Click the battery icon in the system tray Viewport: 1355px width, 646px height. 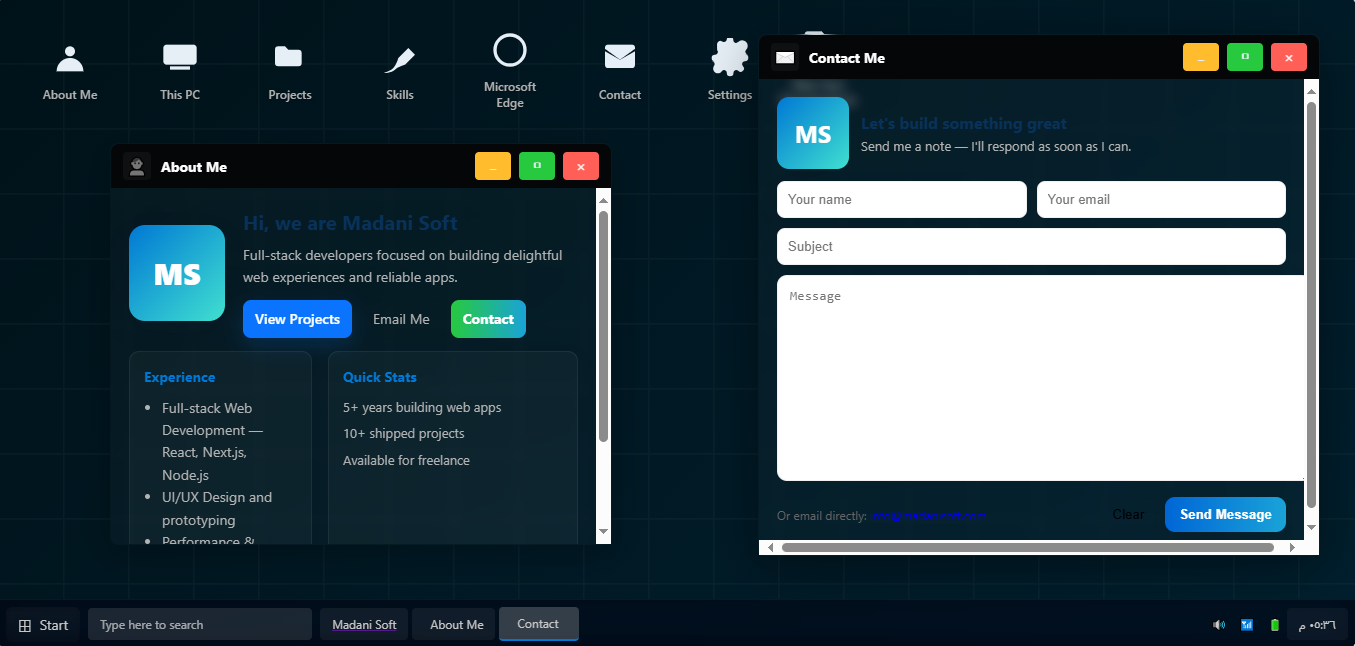pos(1273,624)
